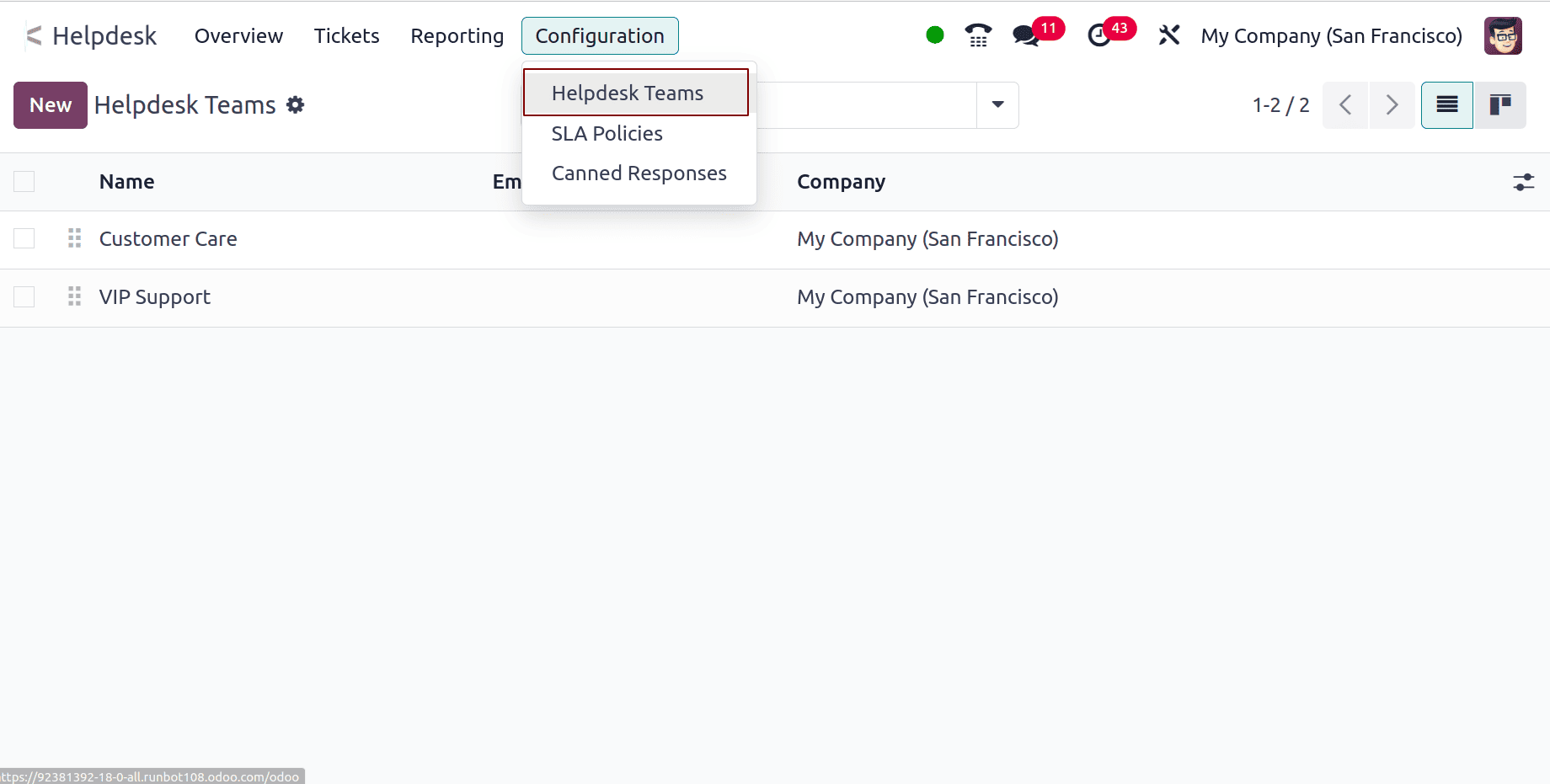Select SLA Policies from the Configuration menu

coord(607,133)
